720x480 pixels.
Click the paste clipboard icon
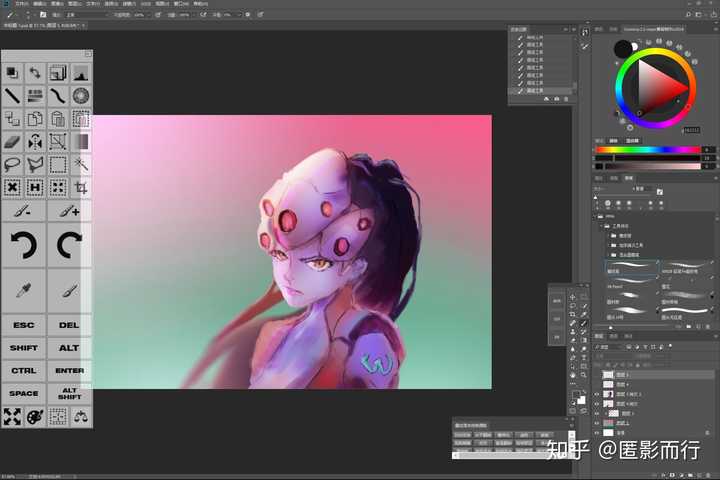coord(58,119)
